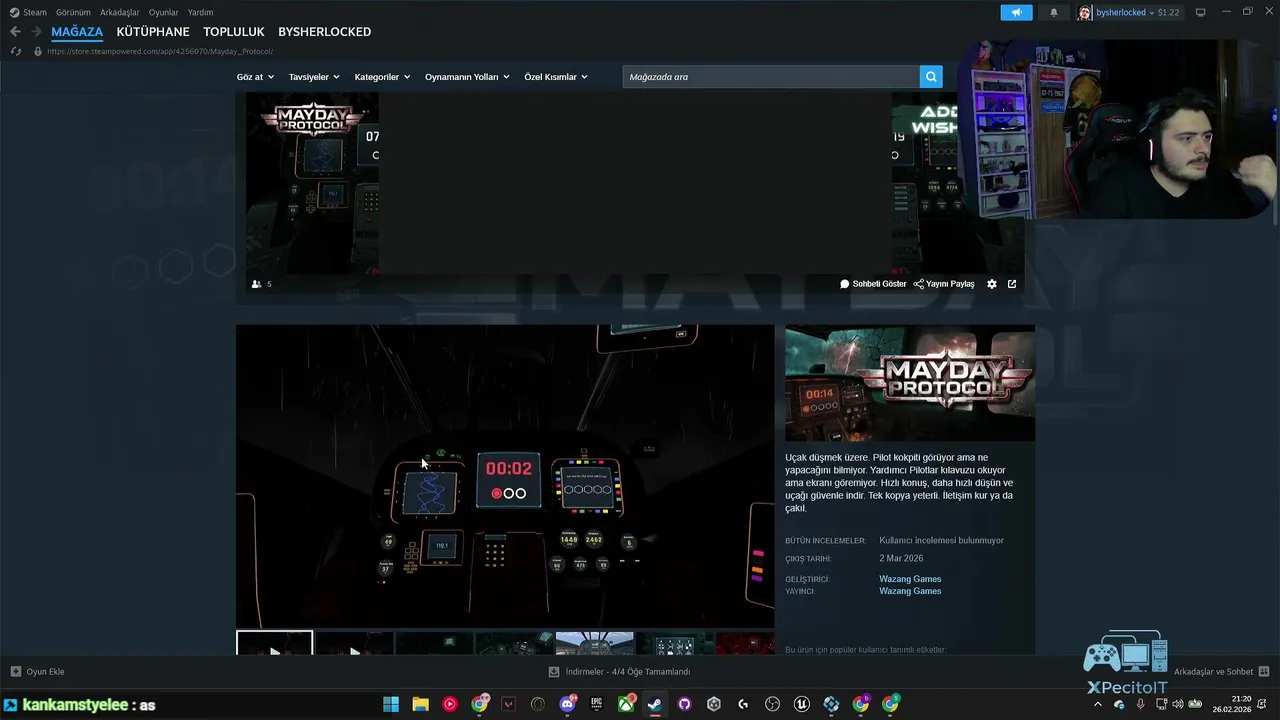Open YouTube Music from taskbar
Image resolution: width=1280 pixels, height=720 pixels.
pyautogui.click(x=449, y=704)
